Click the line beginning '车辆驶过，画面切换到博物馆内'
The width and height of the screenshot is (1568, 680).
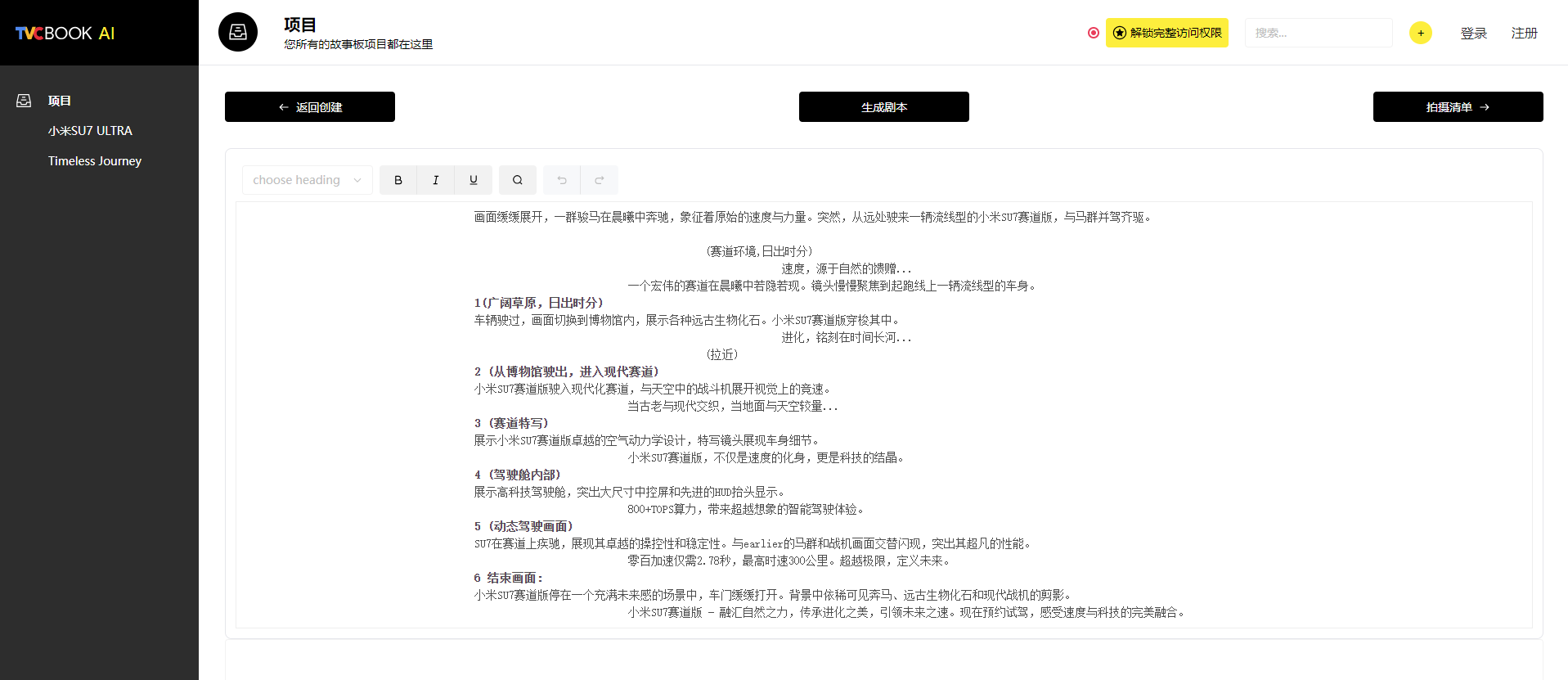(x=687, y=320)
